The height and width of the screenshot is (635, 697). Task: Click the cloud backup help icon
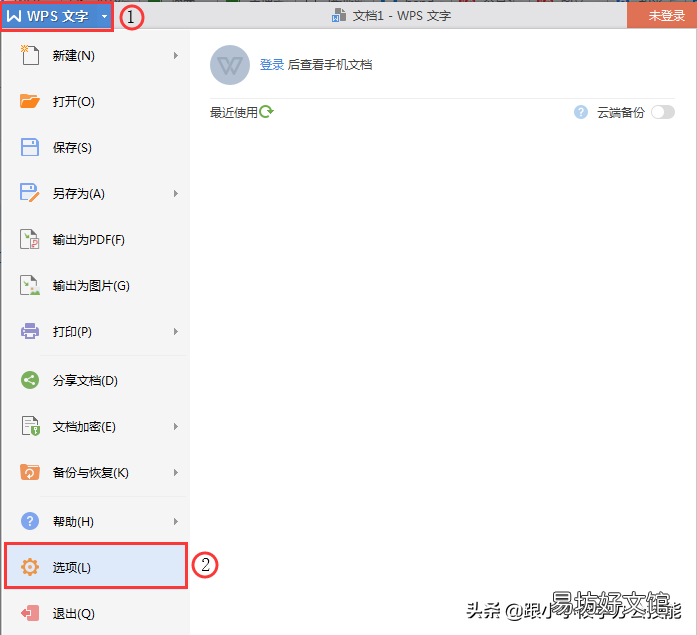click(x=581, y=112)
